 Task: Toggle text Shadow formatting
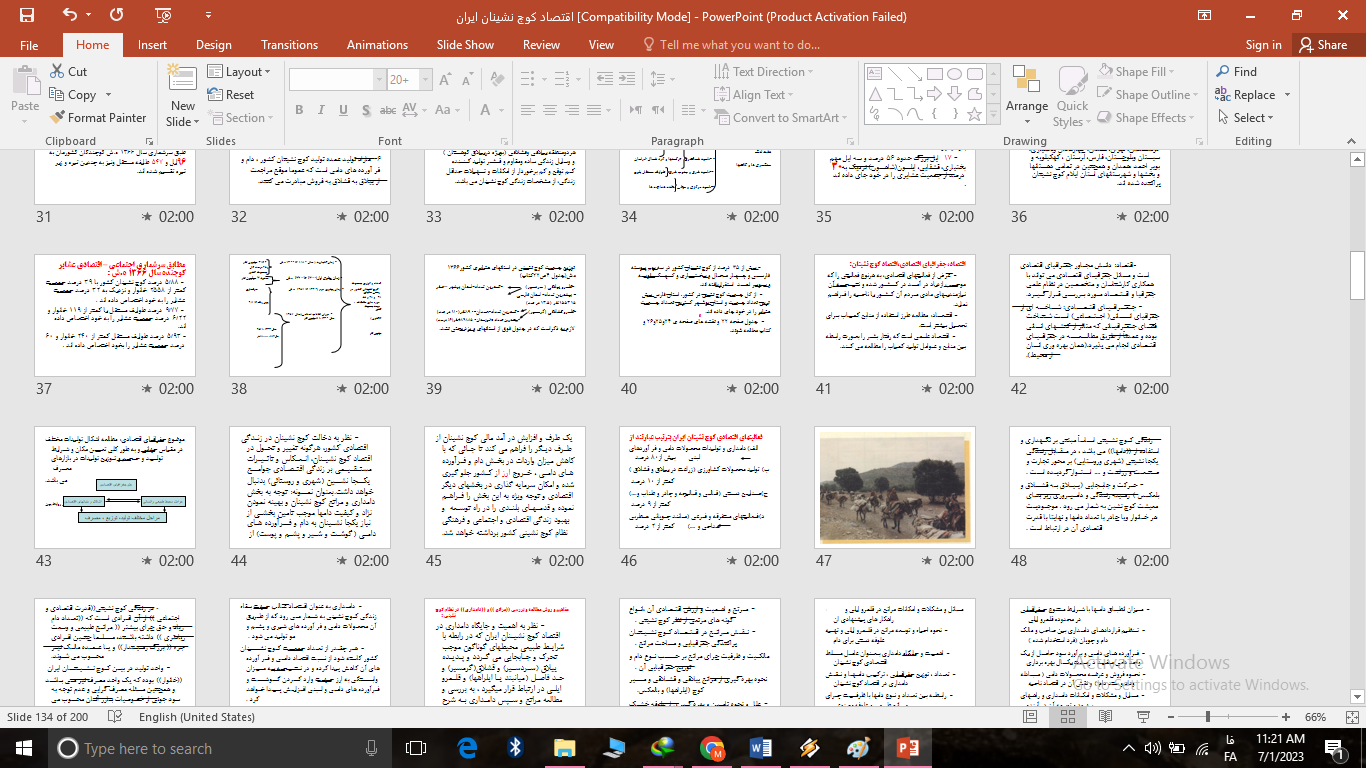[366, 110]
